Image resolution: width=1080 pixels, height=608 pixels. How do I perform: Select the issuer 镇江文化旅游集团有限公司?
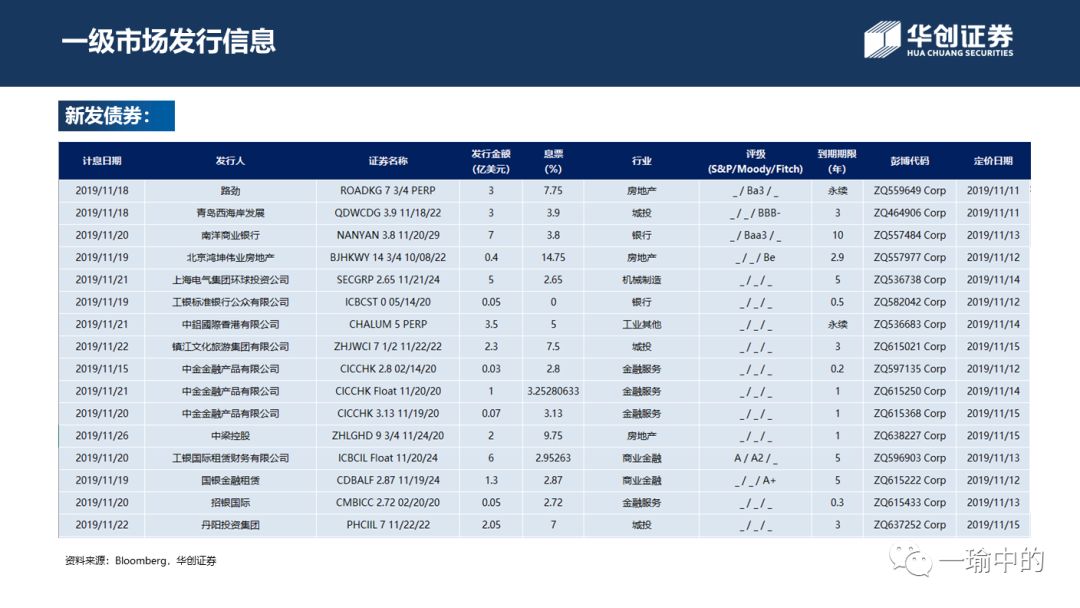point(230,347)
